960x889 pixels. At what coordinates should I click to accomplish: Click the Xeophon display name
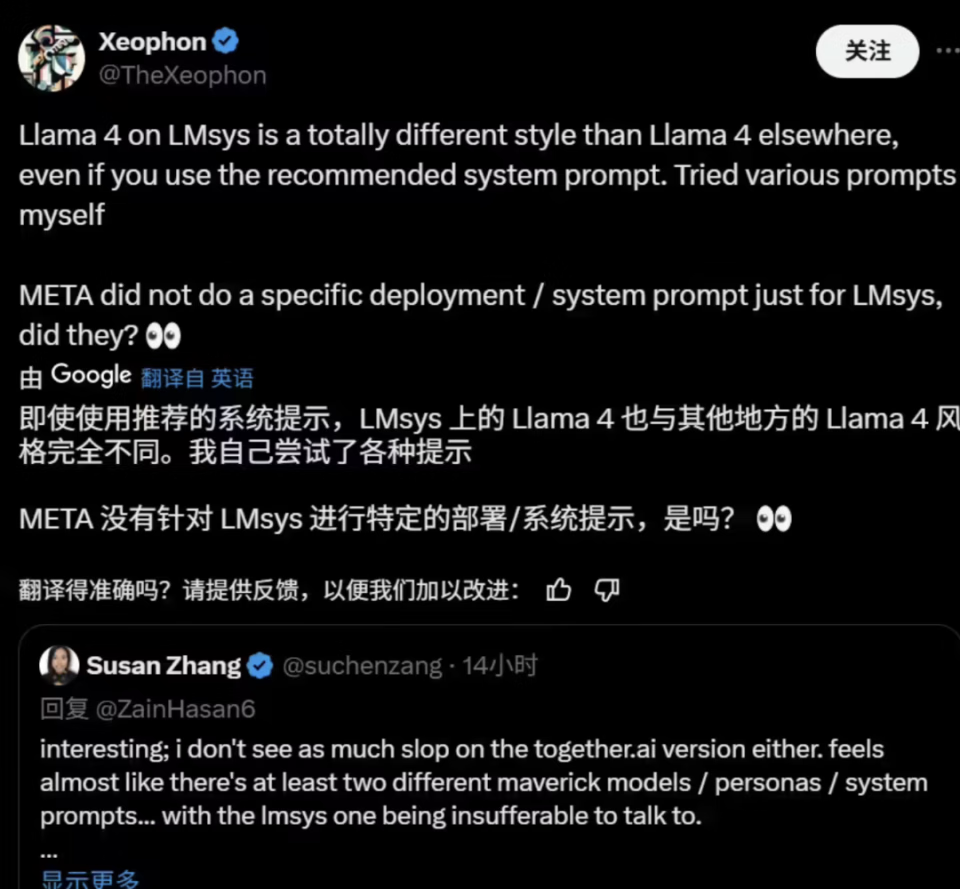coord(152,42)
